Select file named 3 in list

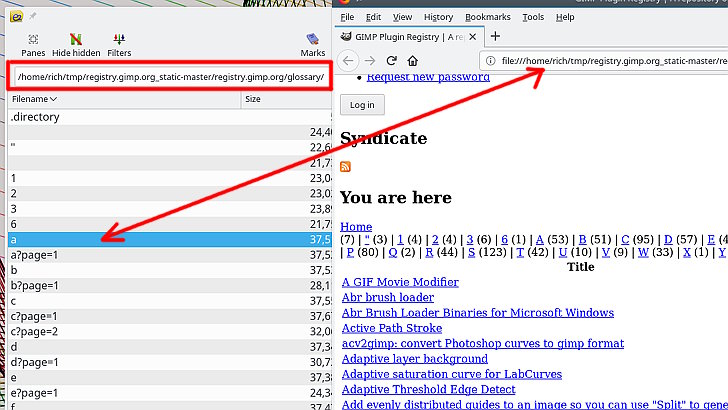pos(169,209)
